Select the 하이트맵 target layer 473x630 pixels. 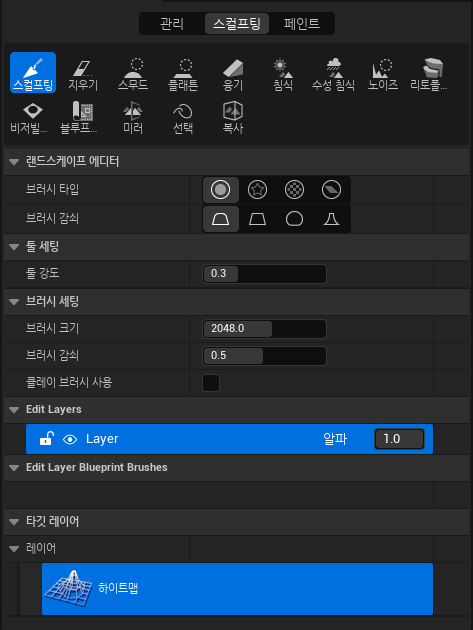click(x=238, y=589)
